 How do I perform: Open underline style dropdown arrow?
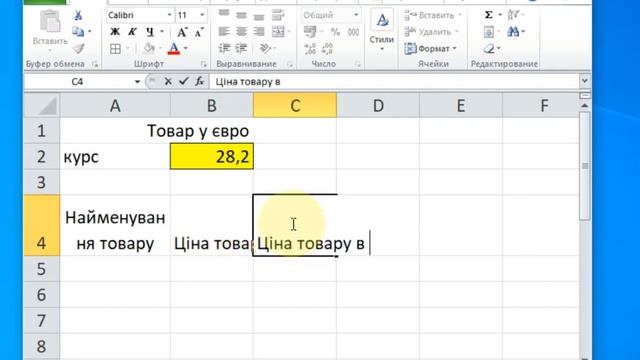click(x=162, y=32)
